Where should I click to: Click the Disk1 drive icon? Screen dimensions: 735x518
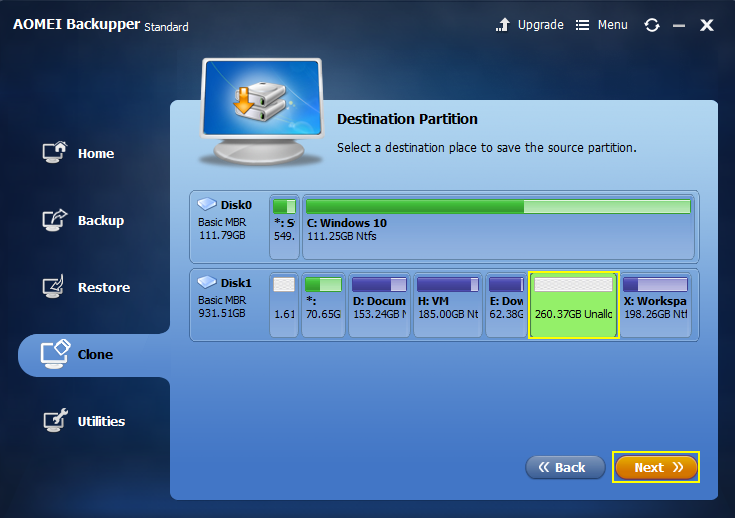click(x=207, y=282)
